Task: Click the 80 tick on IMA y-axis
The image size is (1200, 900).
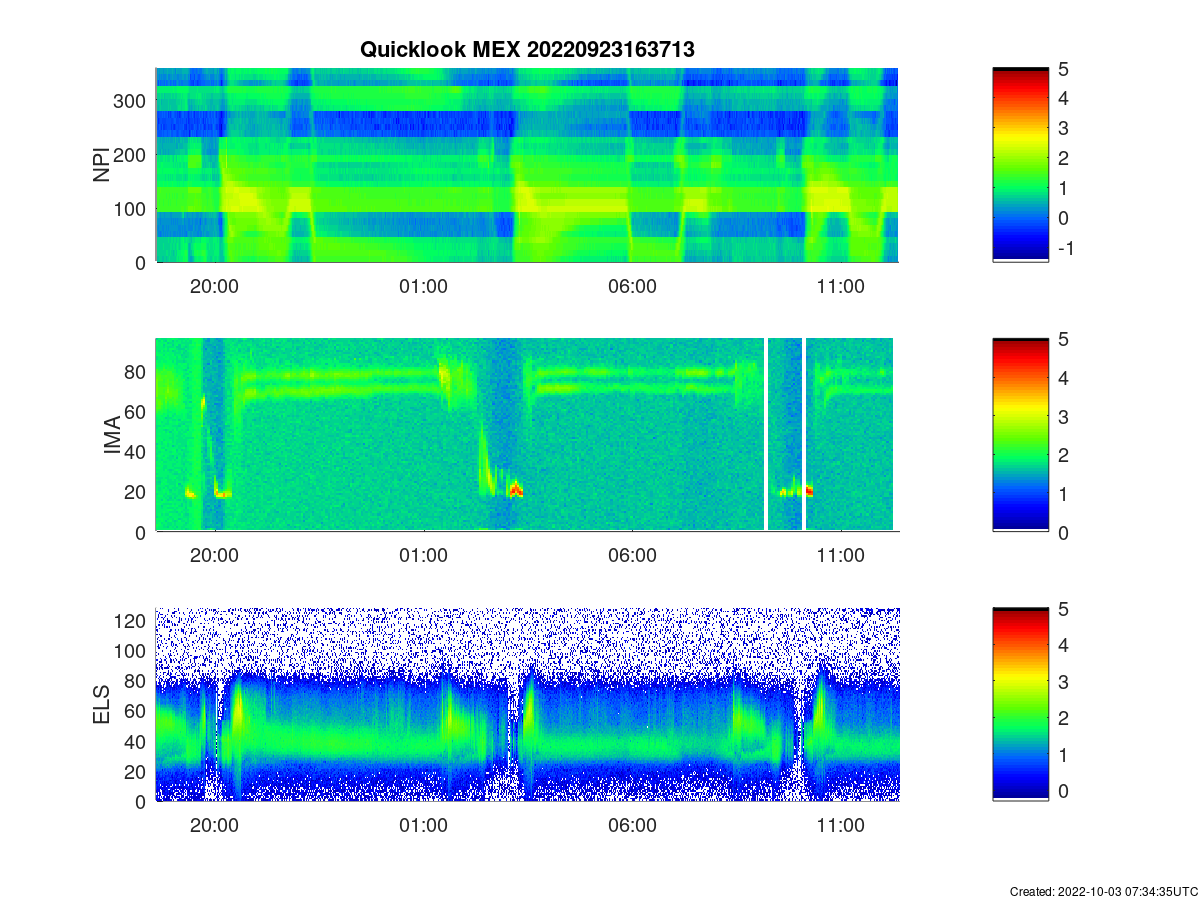Action: [137, 371]
